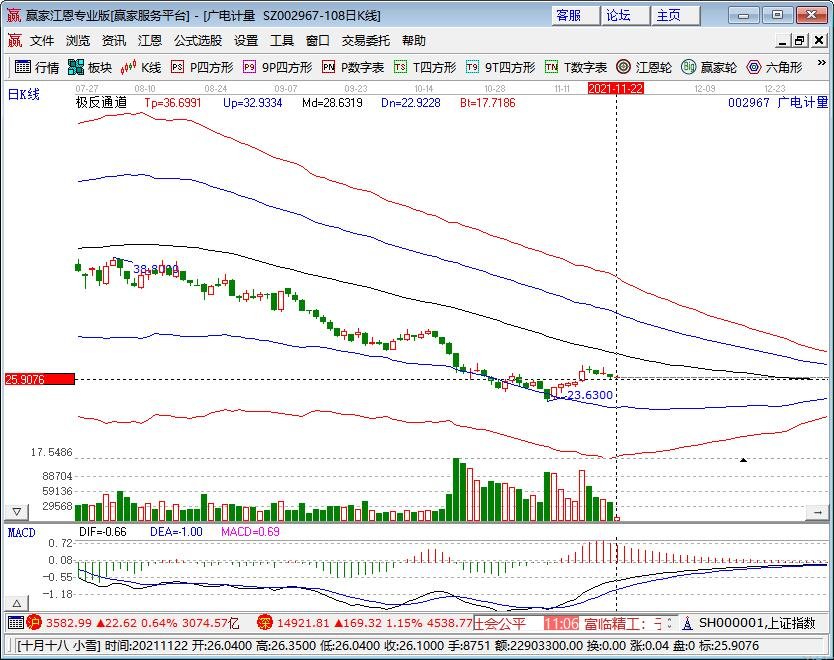Select the K线 candlestick chart tool
The image size is (834, 660).
point(141,68)
